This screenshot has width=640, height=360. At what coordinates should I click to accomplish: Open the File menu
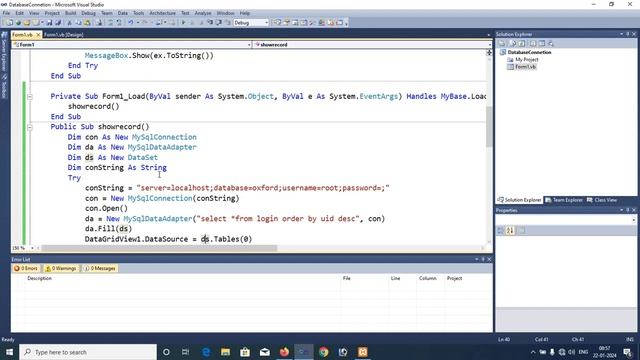tap(6, 13)
